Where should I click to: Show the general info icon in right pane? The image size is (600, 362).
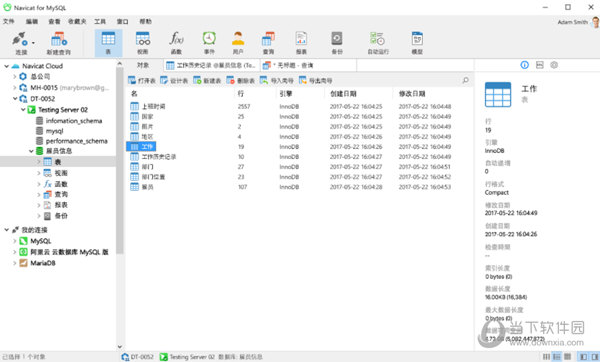pyautogui.click(x=525, y=65)
